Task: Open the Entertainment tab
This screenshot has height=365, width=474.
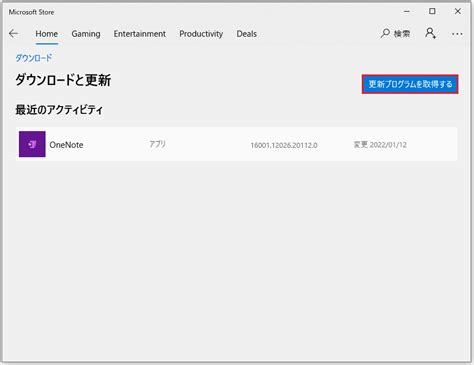Action: tap(140, 34)
